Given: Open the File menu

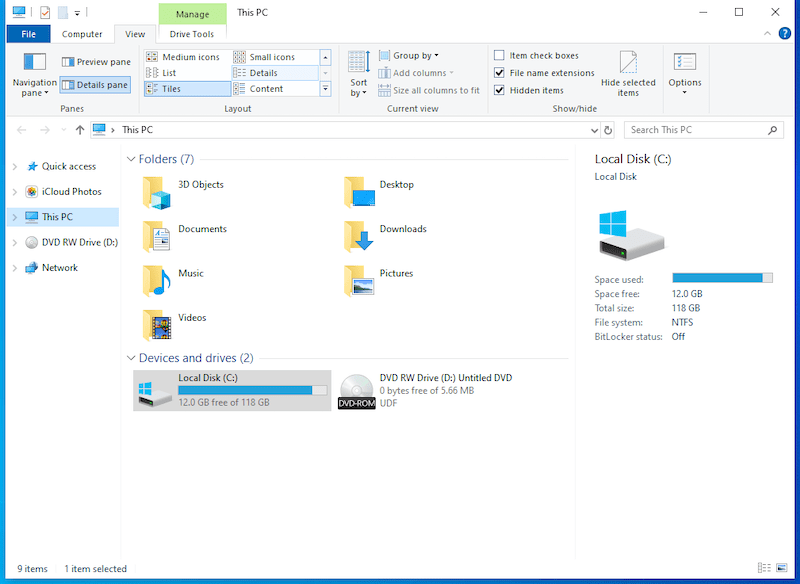Looking at the screenshot, I should click(29, 33).
